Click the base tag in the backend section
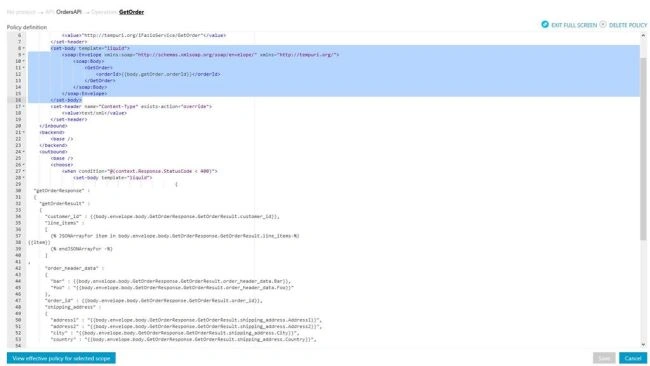Screen dimensions: 650x366 pyautogui.click(x=62, y=139)
